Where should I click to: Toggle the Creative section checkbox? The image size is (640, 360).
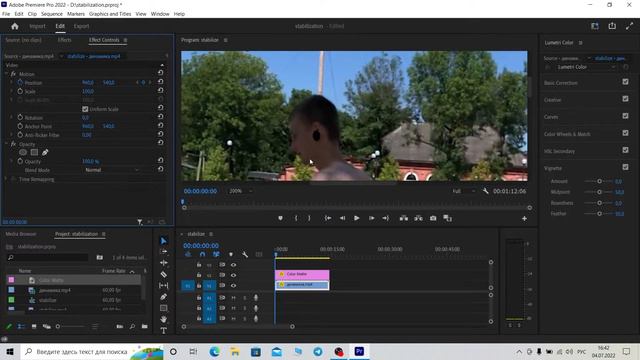pos(625,99)
